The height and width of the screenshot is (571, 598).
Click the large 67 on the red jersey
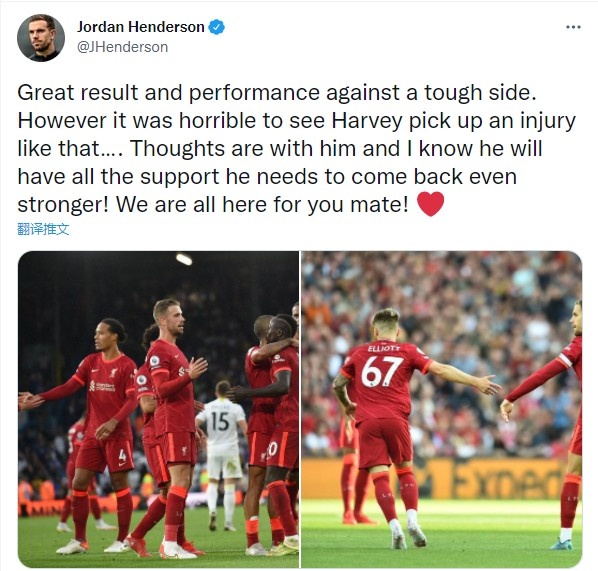(x=381, y=371)
